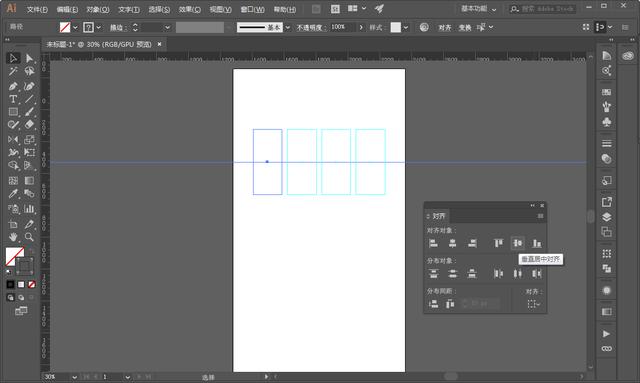Click Horizontal Distribute Center icon
Image resolution: width=640 pixels, height=383 pixels.
tap(518, 274)
